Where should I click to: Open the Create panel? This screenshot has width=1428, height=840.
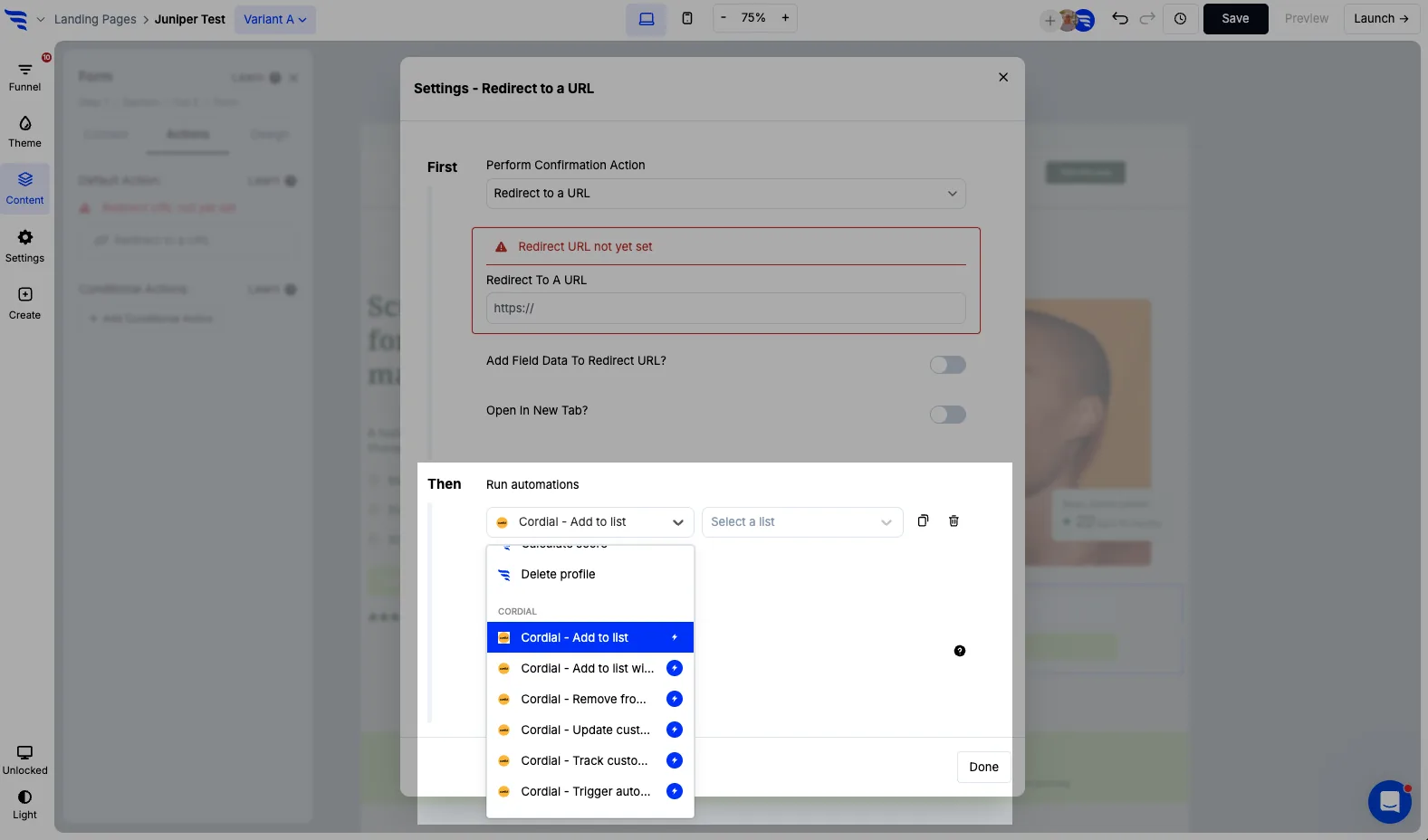(x=24, y=303)
